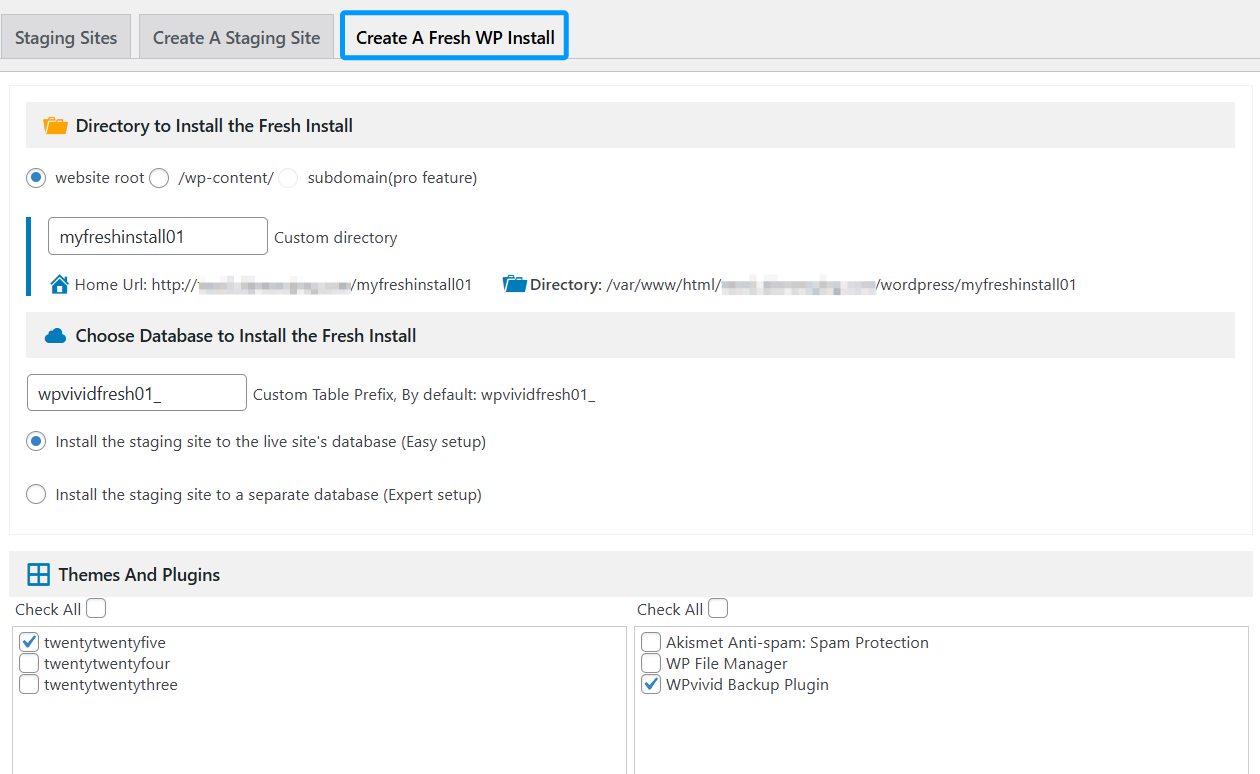Choose separate database Expert setup option
The width and height of the screenshot is (1260, 774).
(x=37, y=494)
